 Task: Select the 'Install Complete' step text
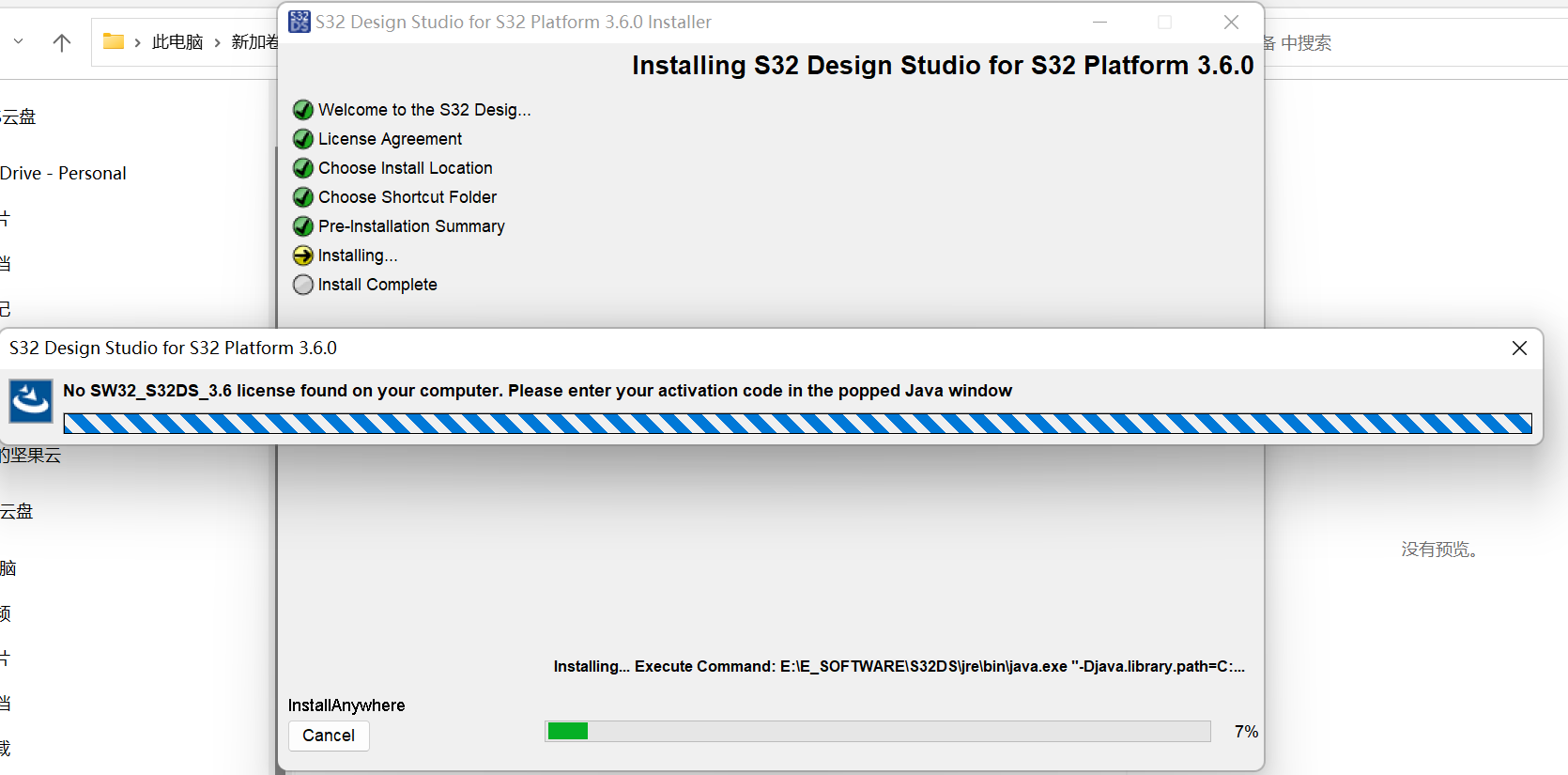(x=377, y=285)
